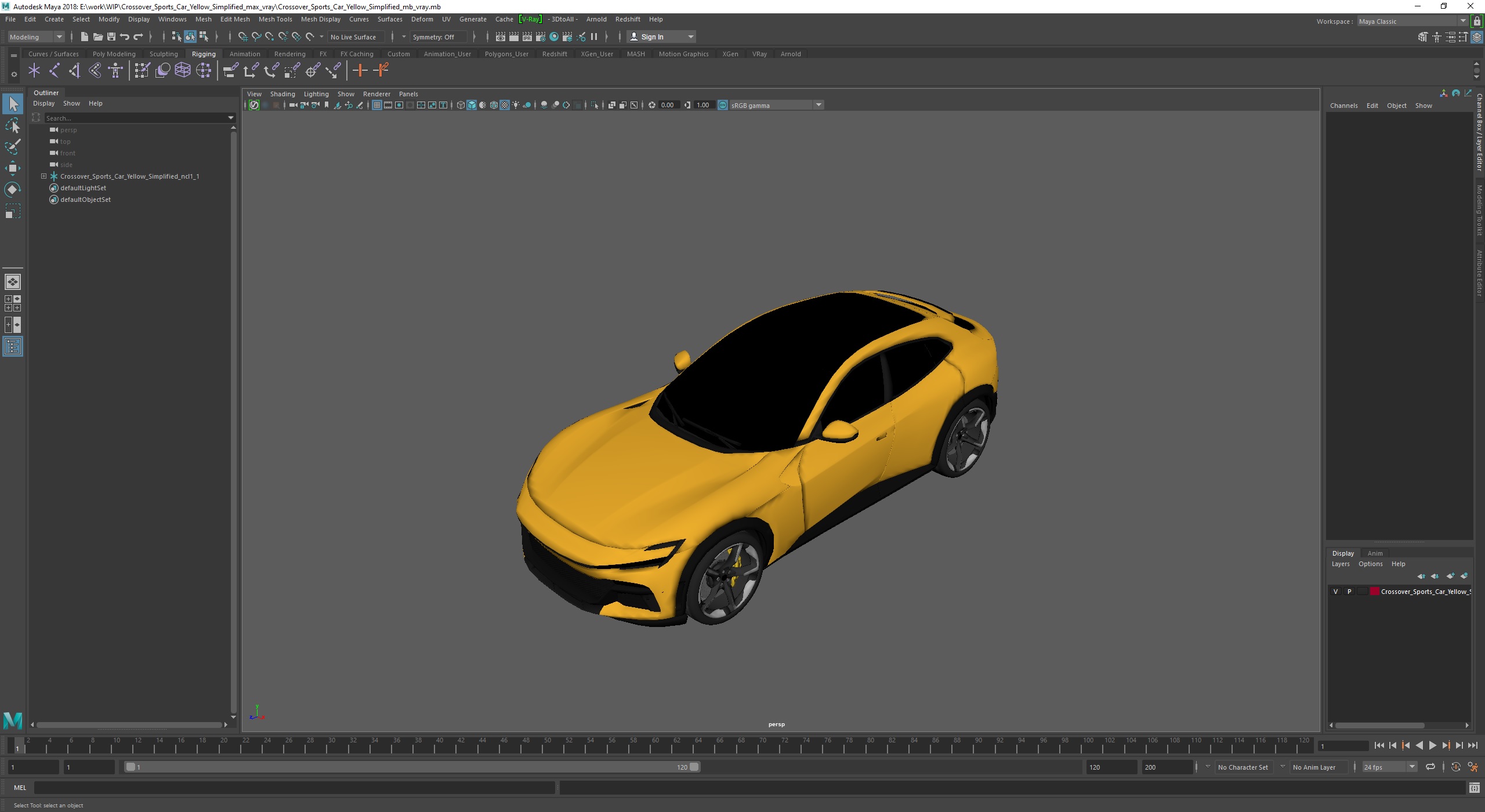Choose the Rotate tool in the toolbox
The height and width of the screenshot is (812, 1485).
pos(13,190)
